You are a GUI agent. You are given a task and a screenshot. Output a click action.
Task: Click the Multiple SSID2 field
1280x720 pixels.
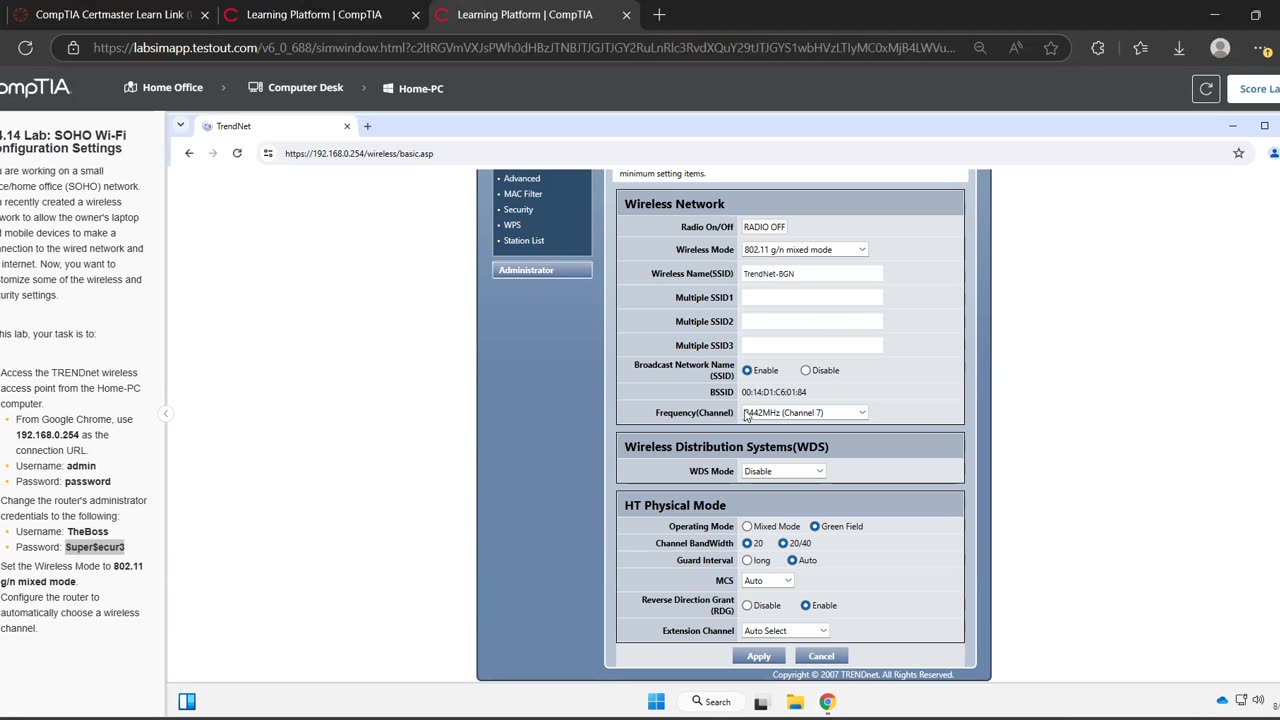point(812,321)
